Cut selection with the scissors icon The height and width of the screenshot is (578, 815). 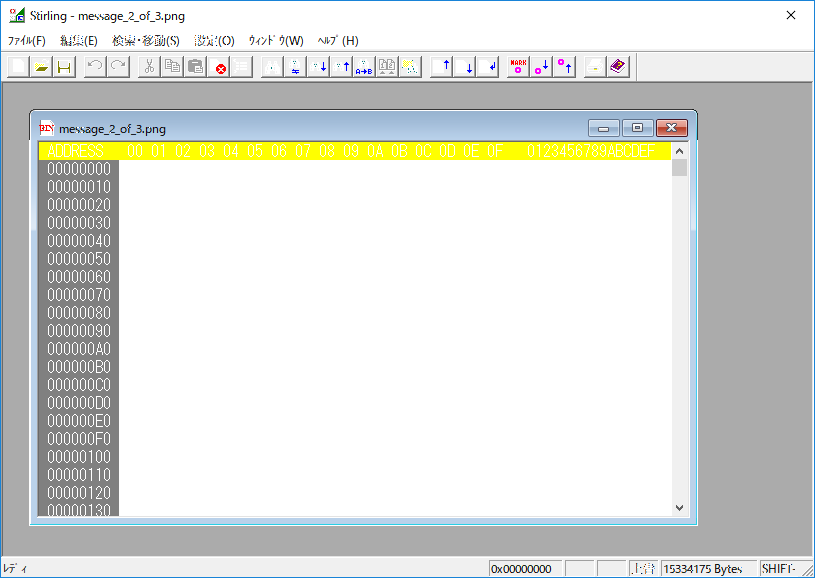point(149,67)
